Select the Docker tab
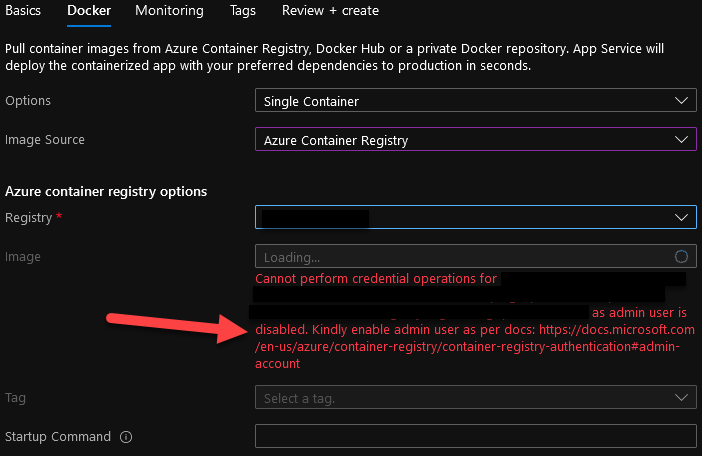The width and height of the screenshot is (702, 456). [x=89, y=11]
